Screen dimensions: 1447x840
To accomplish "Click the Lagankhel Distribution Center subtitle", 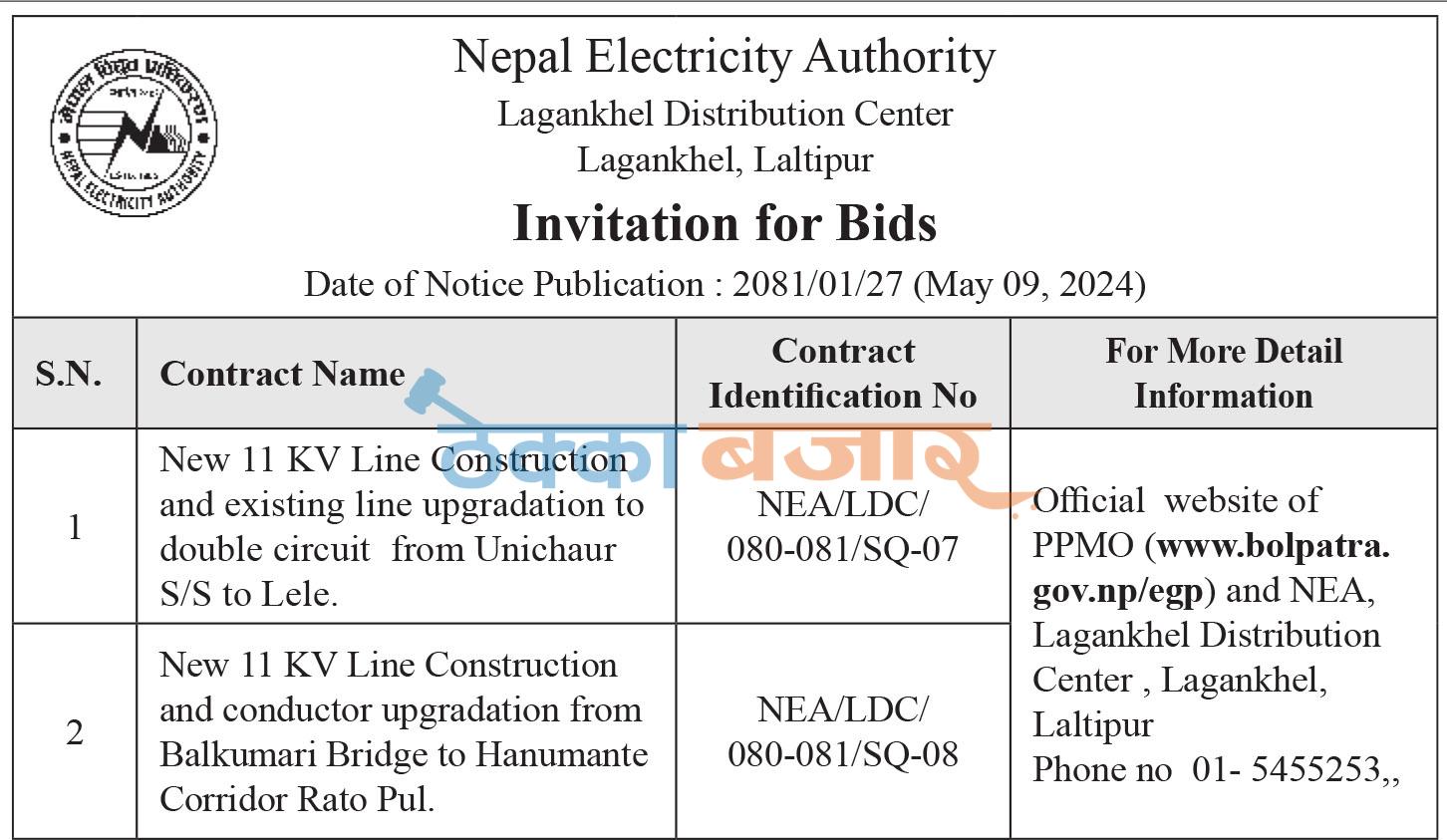I will click(x=724, y=114).
